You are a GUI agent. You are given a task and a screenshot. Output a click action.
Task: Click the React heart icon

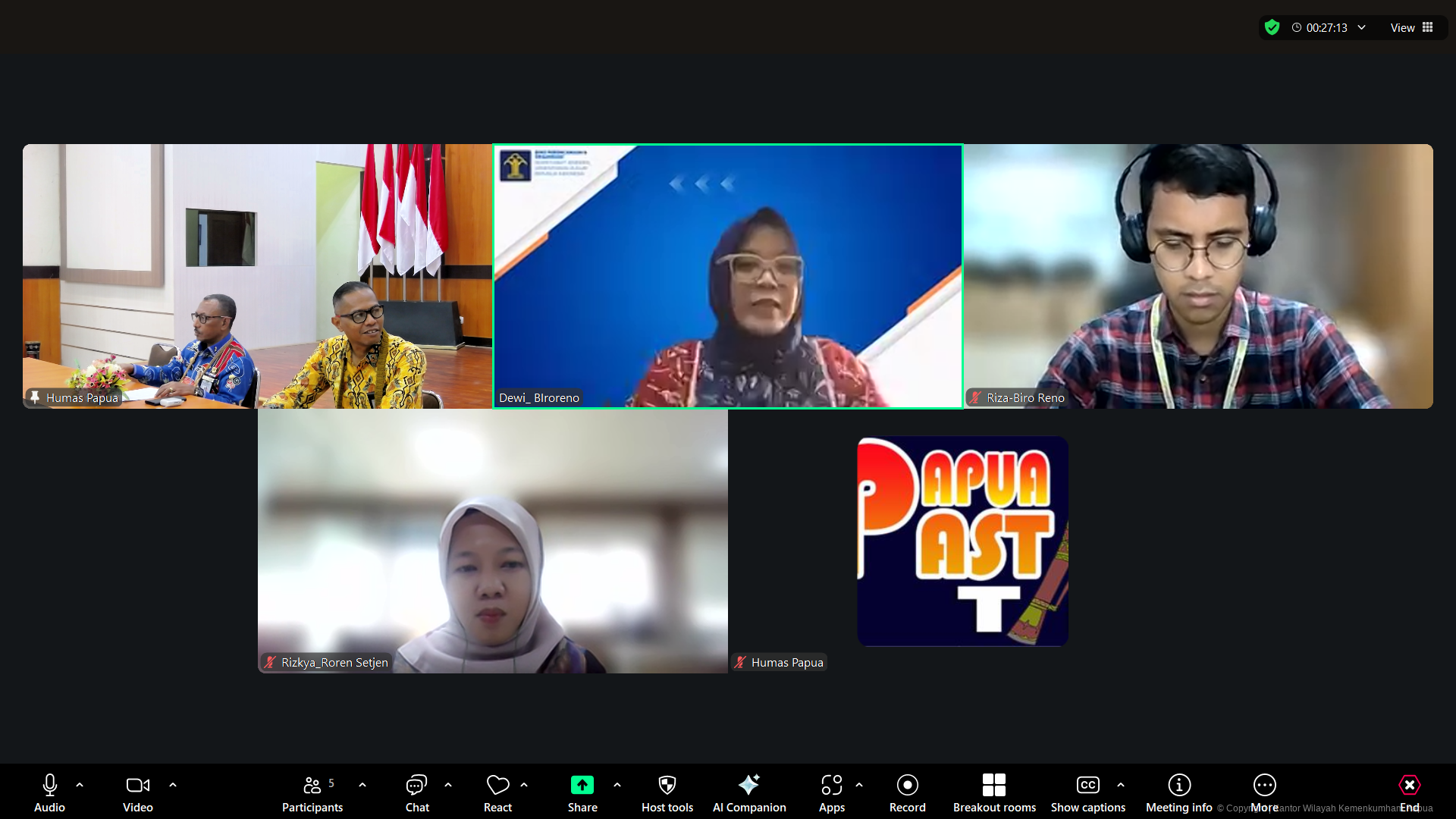[x=497, y=786]
